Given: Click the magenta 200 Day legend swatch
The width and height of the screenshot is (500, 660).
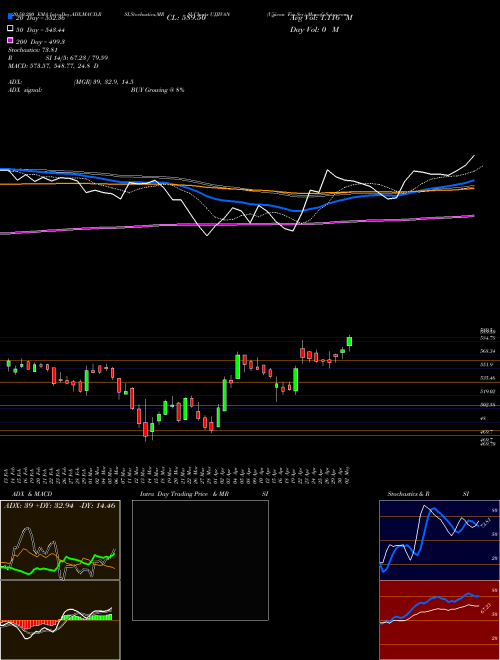Looking at the screenshot, I should coord(10,41).
